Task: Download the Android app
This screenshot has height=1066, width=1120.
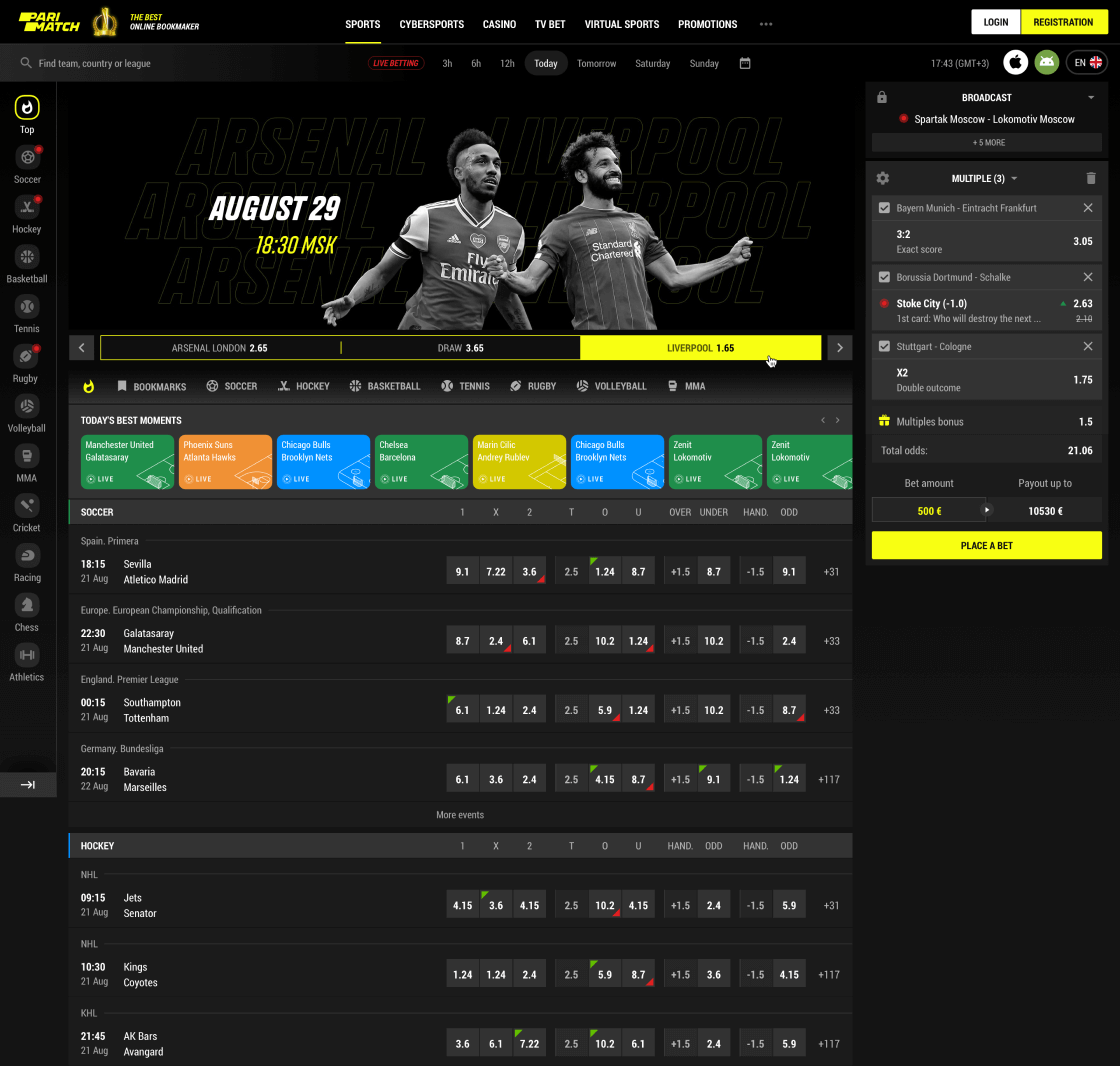Action: 1046,62
